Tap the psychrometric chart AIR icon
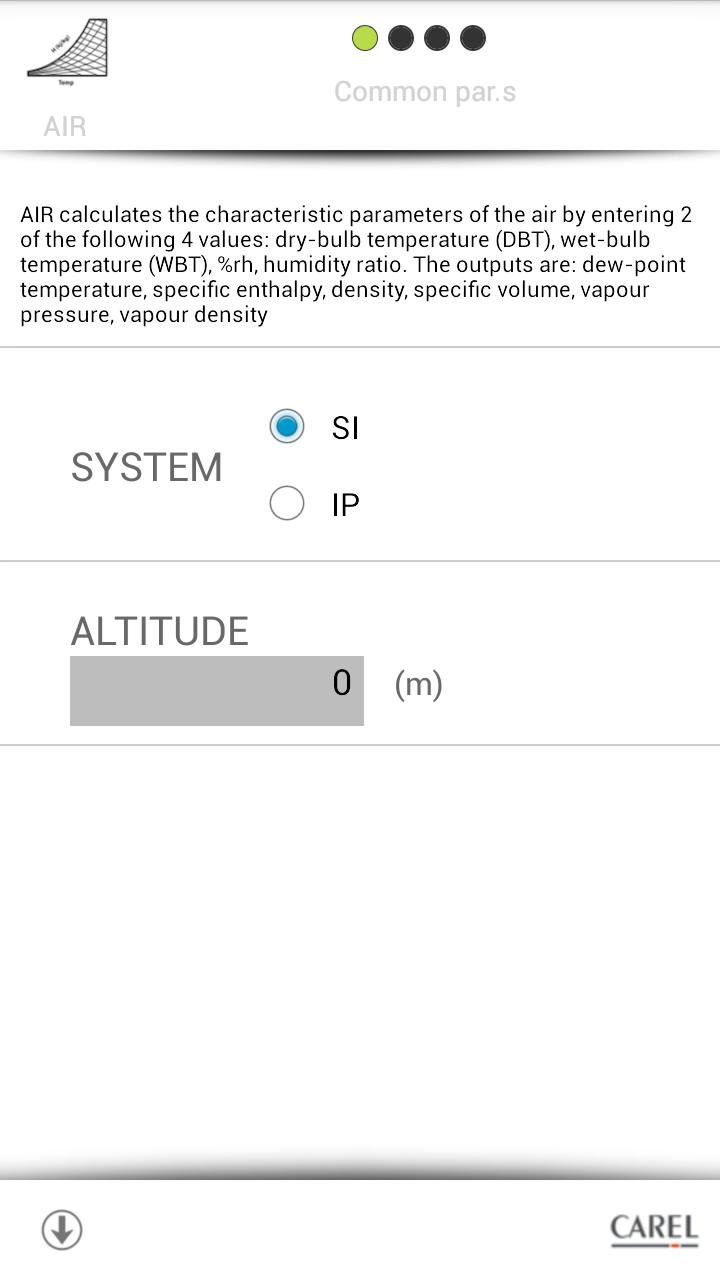Image resolution: width=720 pixels, height=1280 pixels. (x=66, y=50)
